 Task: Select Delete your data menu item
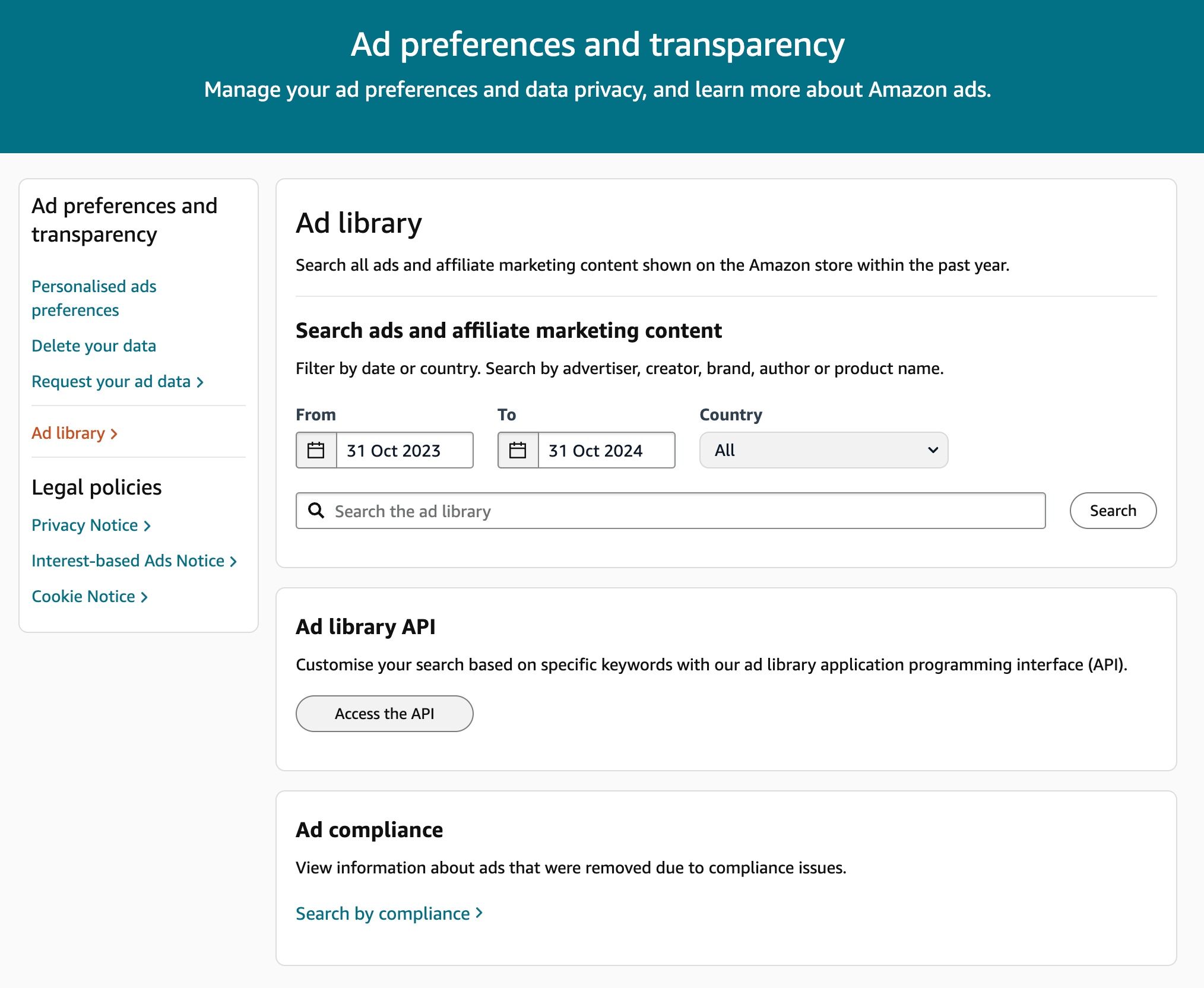[94, 345]
